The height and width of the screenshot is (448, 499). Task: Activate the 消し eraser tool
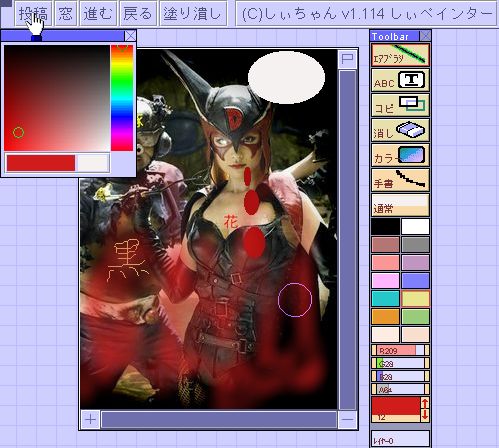(400, 130)
